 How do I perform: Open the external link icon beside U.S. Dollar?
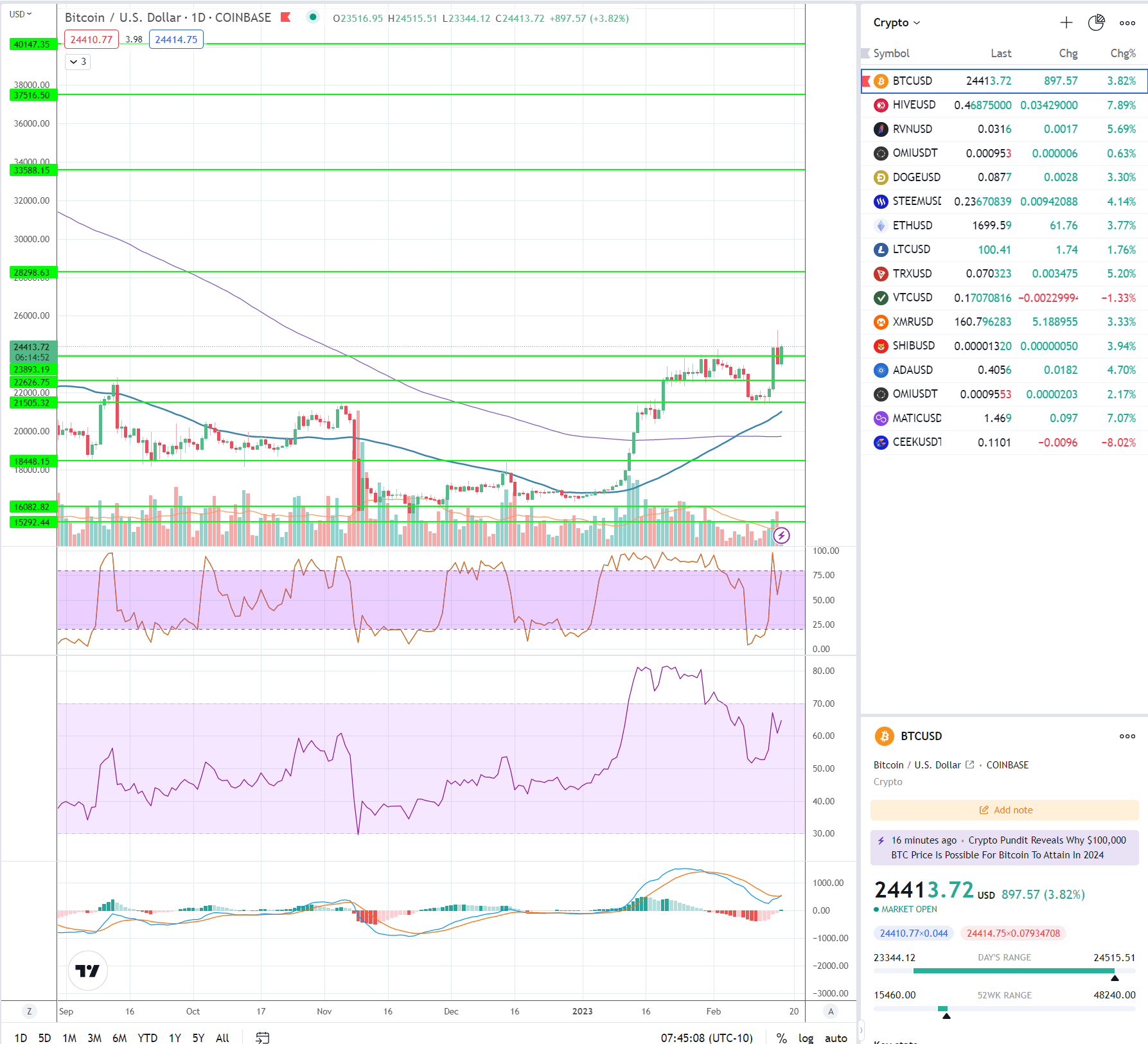(970, 765)
